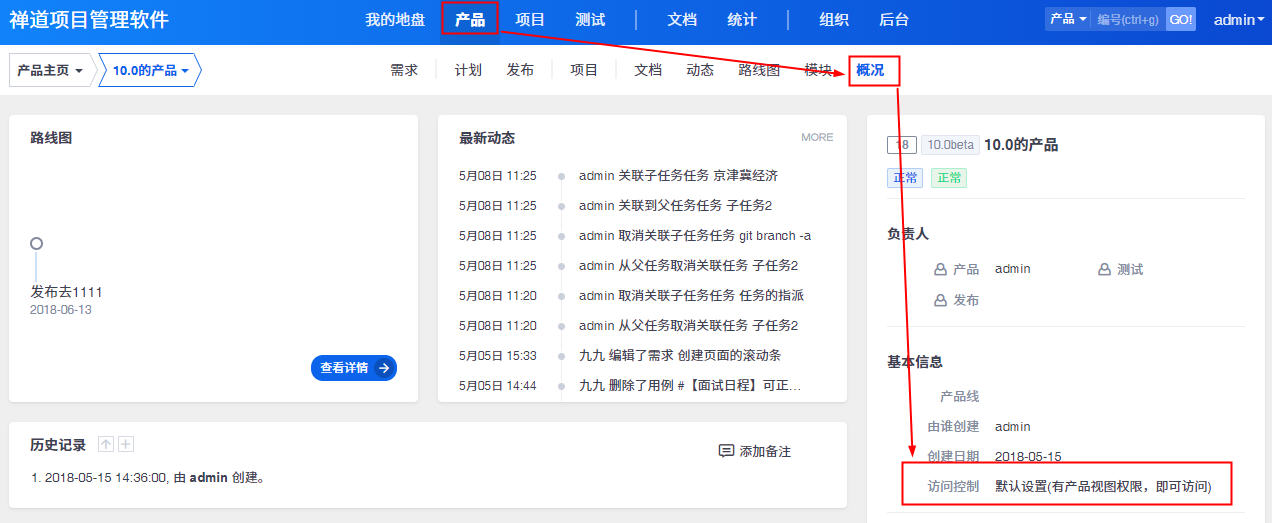Click the plus icon beside 历史记录

[x=126, y=445]
